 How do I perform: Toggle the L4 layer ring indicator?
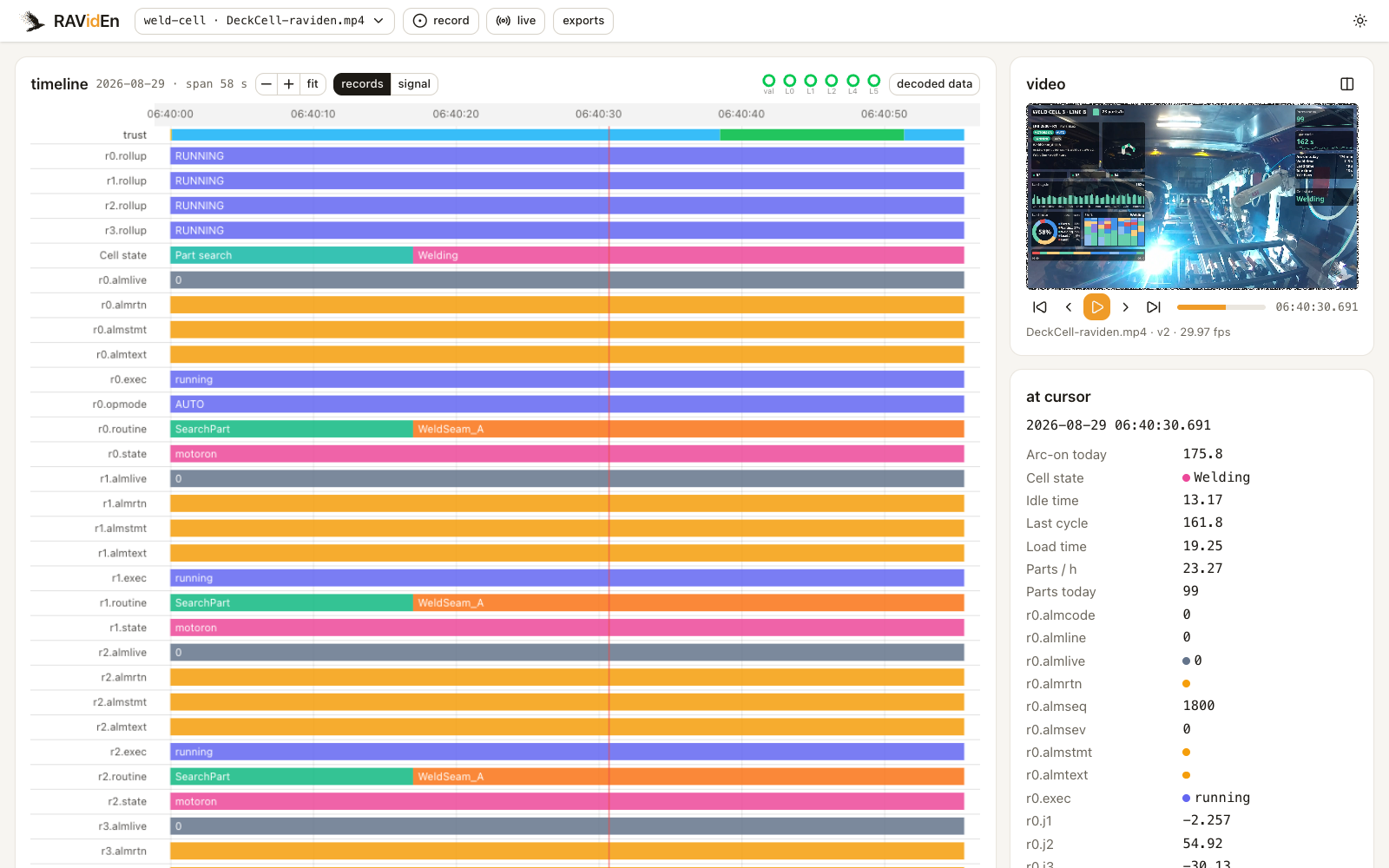[852, 83]
